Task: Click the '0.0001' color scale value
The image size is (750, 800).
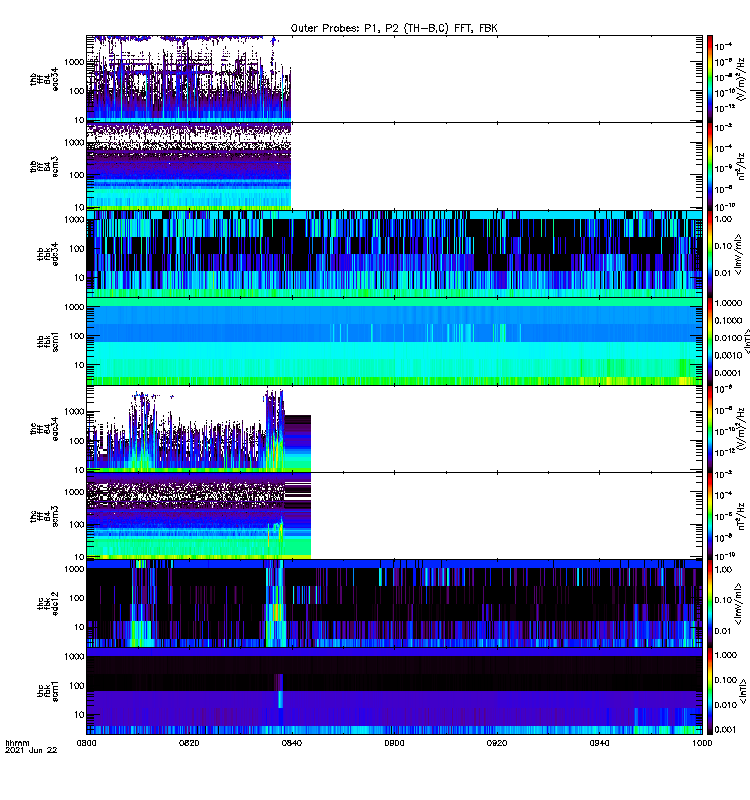Action: tap(728, 373)
